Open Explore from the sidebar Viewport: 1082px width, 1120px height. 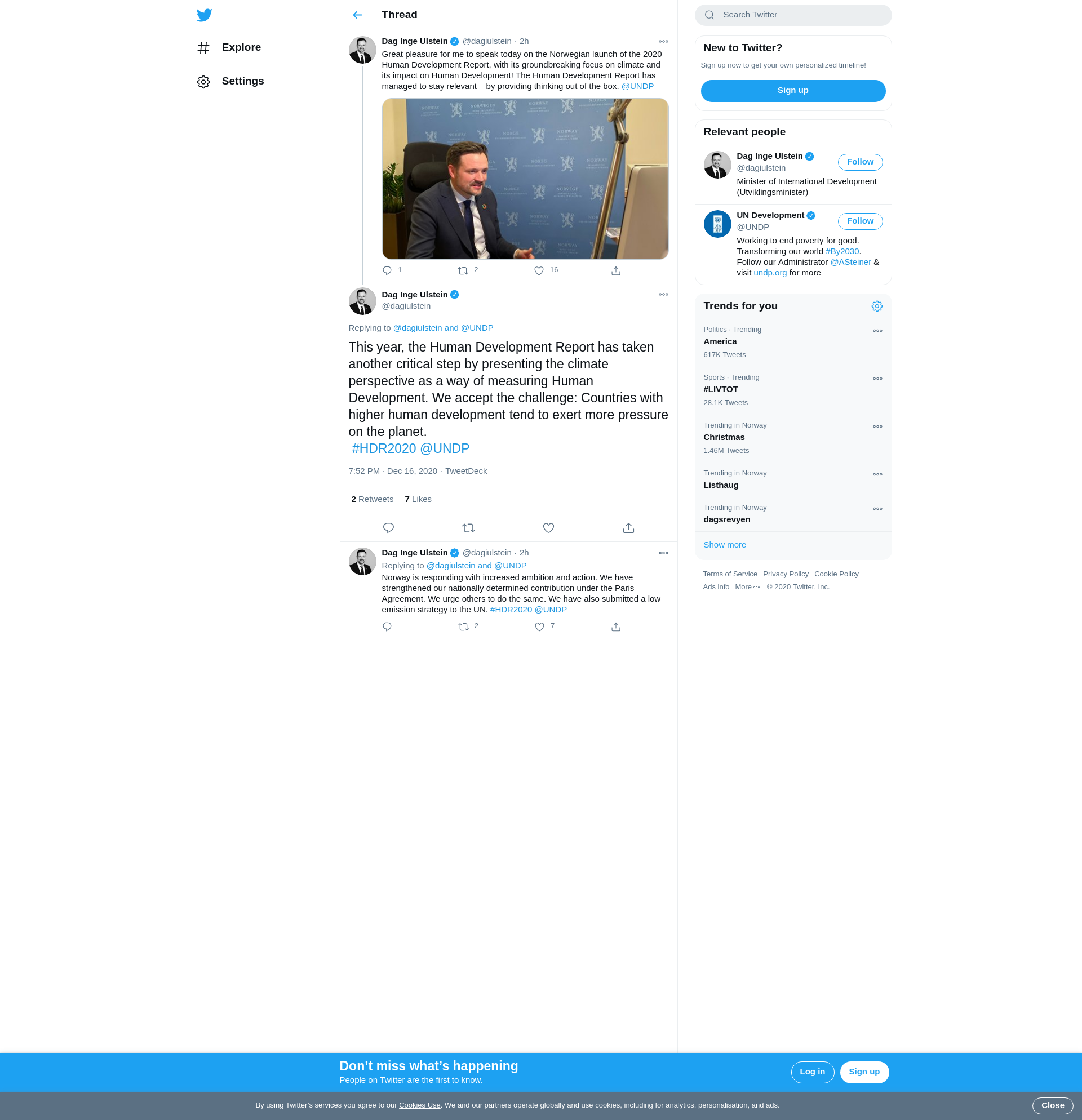[229, 47]
